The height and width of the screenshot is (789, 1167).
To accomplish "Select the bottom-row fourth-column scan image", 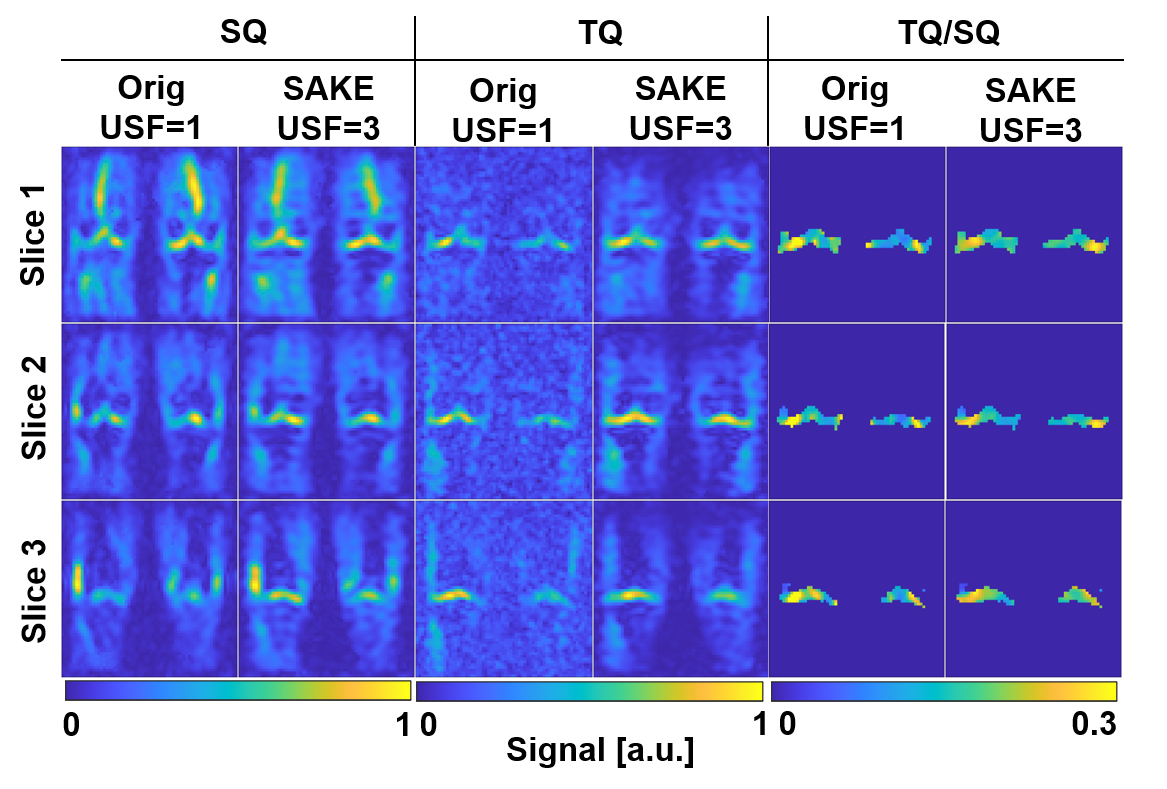I will (681, 589).
